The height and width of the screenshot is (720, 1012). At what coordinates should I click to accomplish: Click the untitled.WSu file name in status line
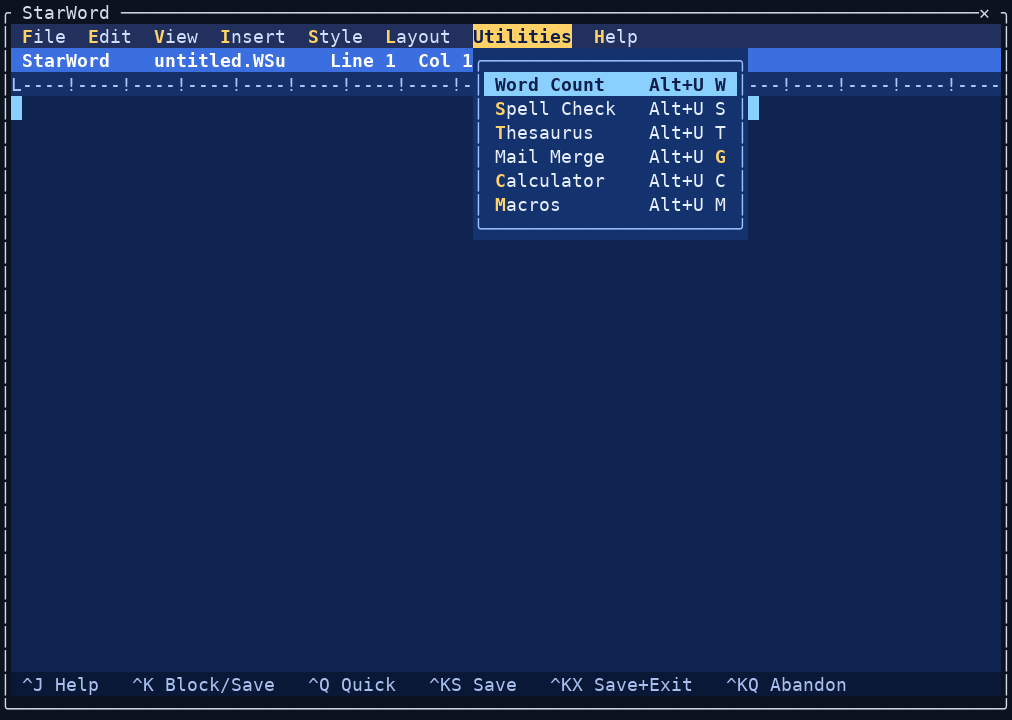coord(219,61)
